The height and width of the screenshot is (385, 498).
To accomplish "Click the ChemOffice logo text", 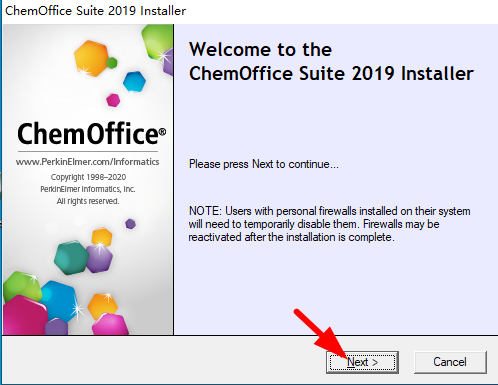I will pyautogui.click(x=88, y=134).
